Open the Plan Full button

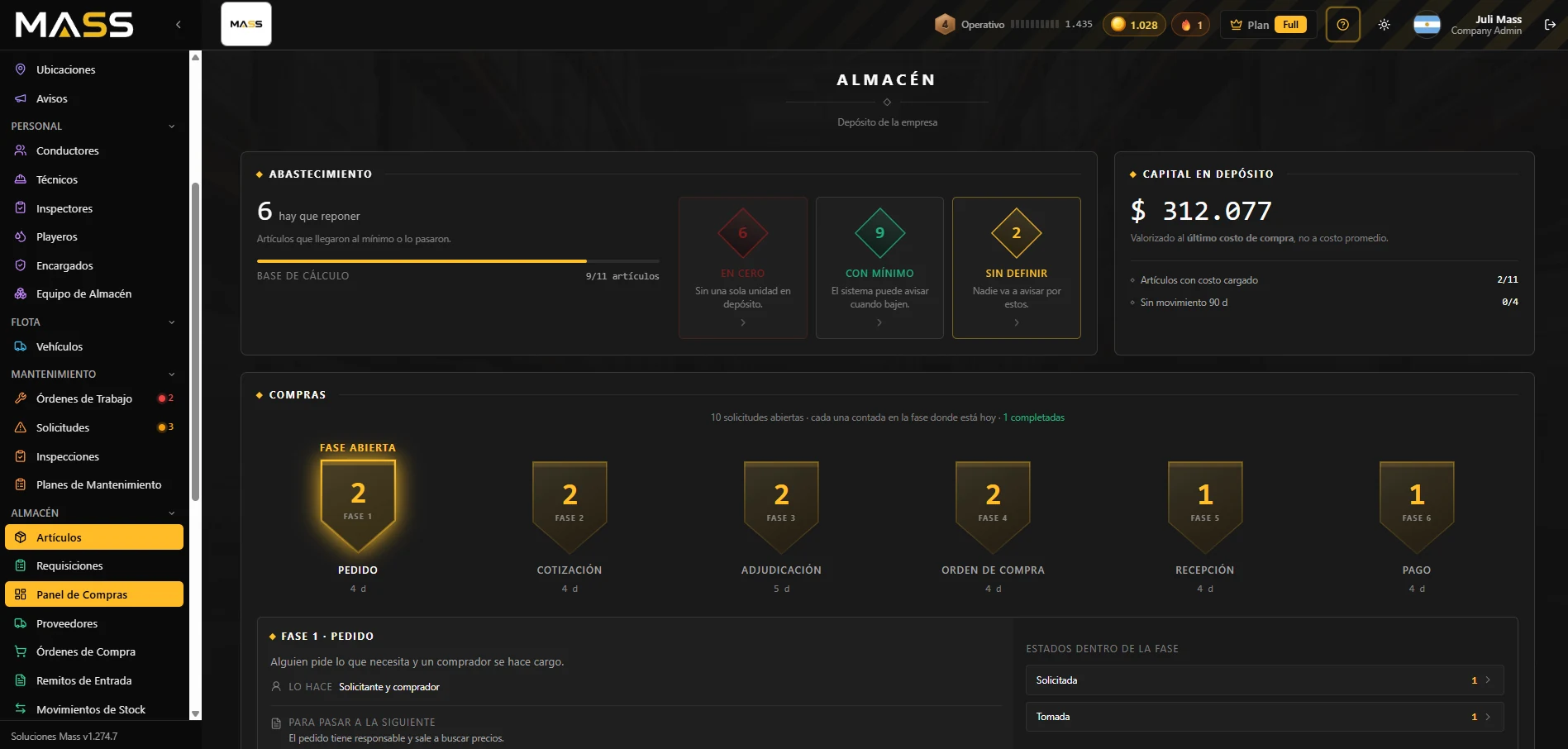click(1269, 25)
